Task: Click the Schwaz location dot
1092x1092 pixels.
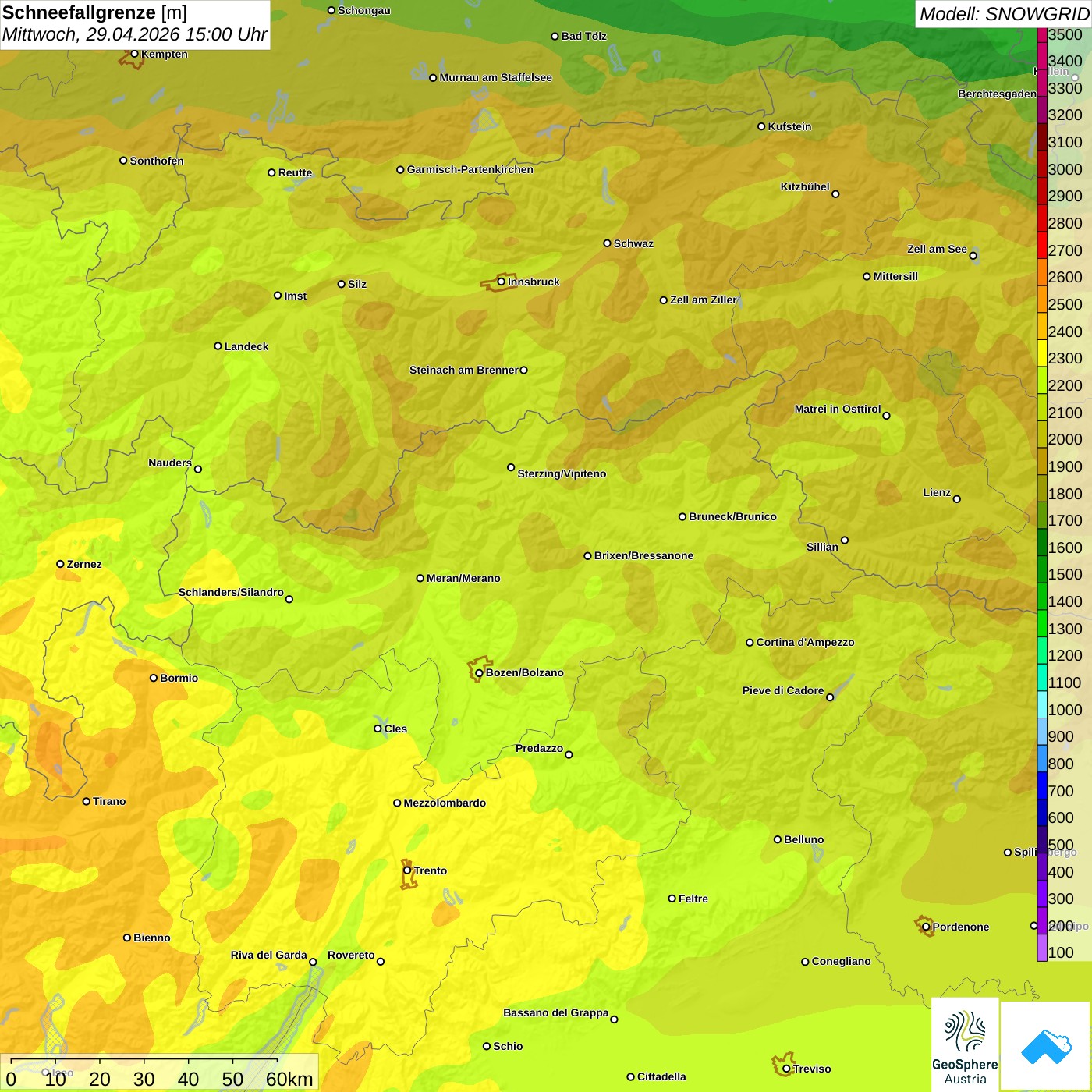Action: tap(607, 243)
